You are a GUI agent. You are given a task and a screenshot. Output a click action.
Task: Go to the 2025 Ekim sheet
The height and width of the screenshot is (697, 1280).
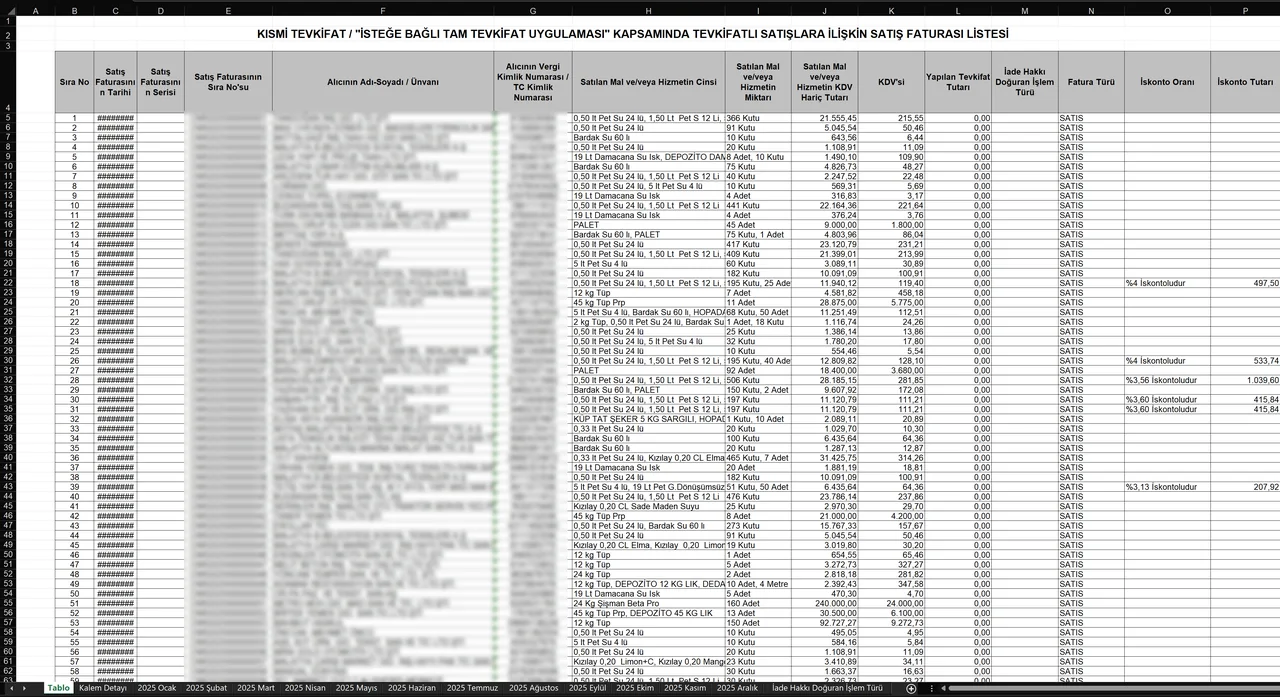tap(635, 689)
